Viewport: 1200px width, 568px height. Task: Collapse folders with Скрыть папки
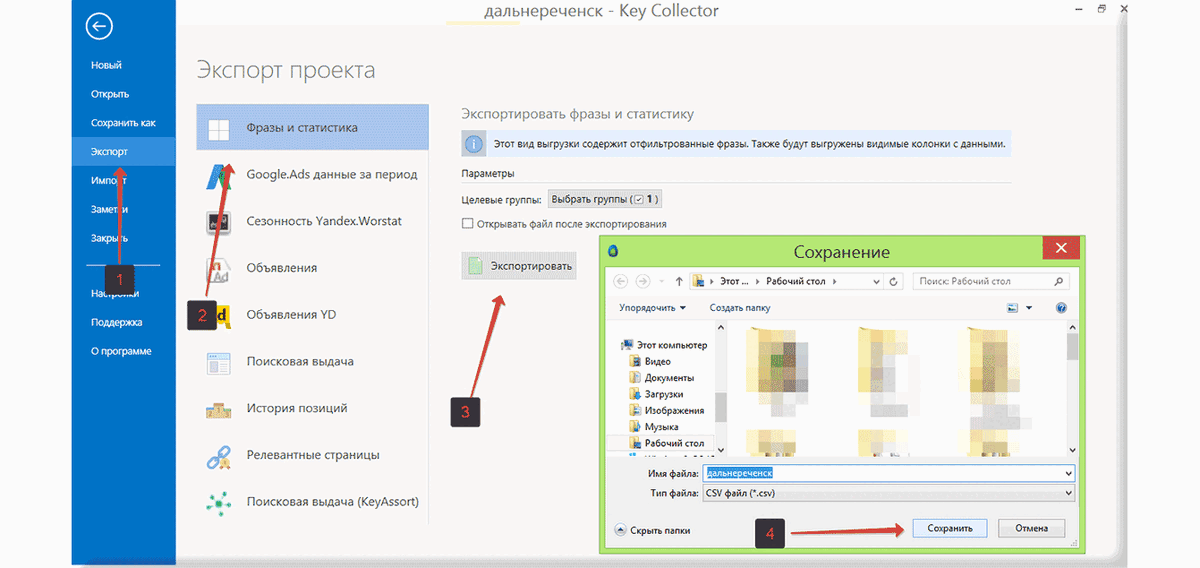click(x=653, y=530)
